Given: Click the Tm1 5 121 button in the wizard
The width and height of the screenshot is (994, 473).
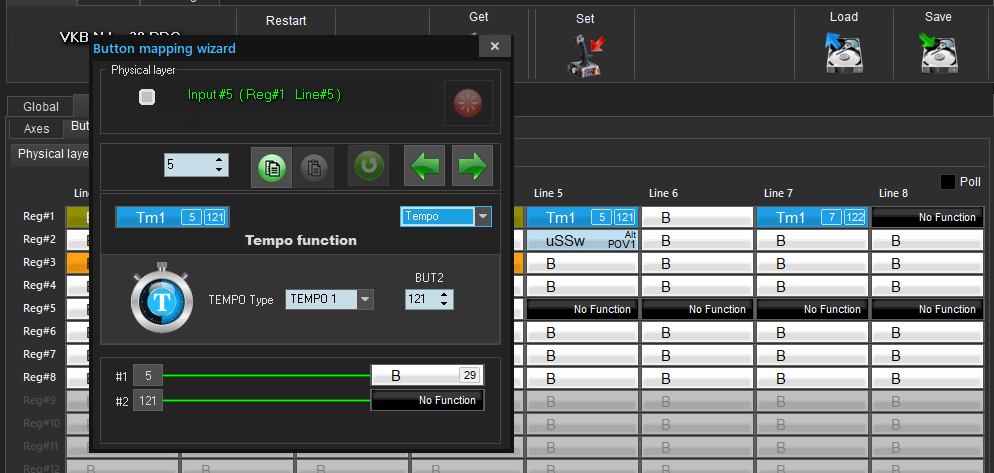Looking at the screenshot, I should 172,217.
